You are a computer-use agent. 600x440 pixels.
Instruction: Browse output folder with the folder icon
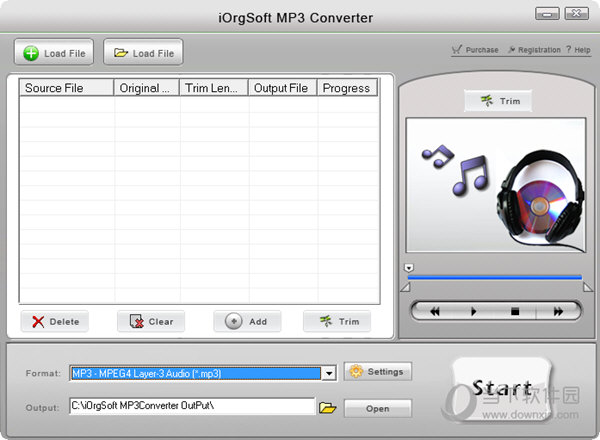coord(328,408)
